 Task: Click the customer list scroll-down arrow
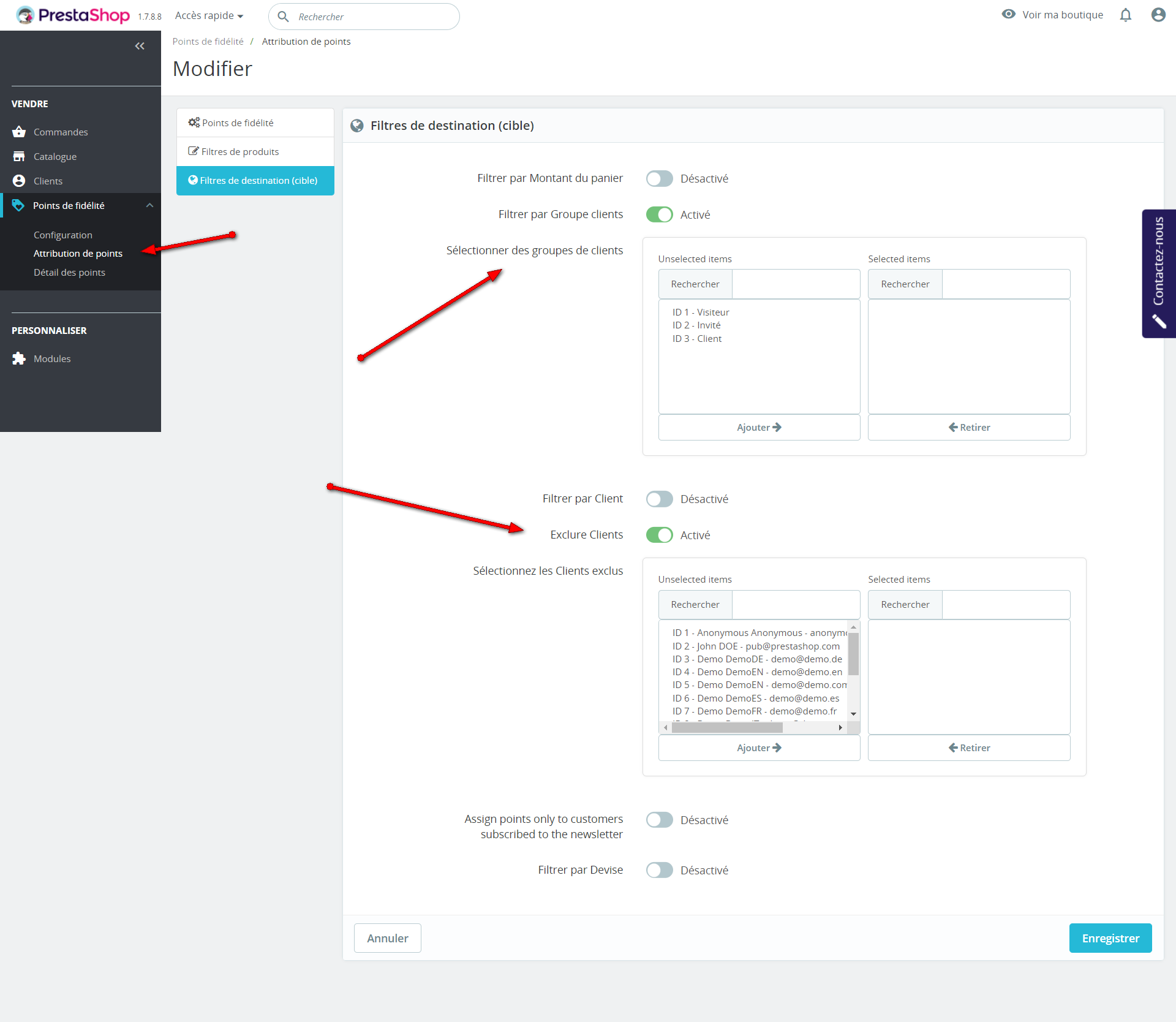[x=853, y=714]
